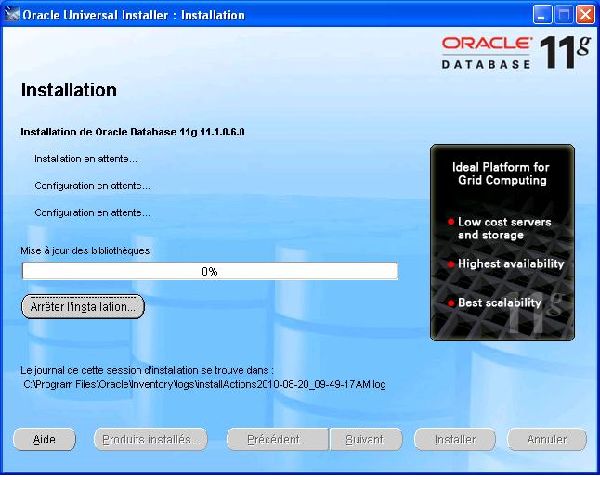
Task: Go back with the Précédent button
Action: [277, 439]
